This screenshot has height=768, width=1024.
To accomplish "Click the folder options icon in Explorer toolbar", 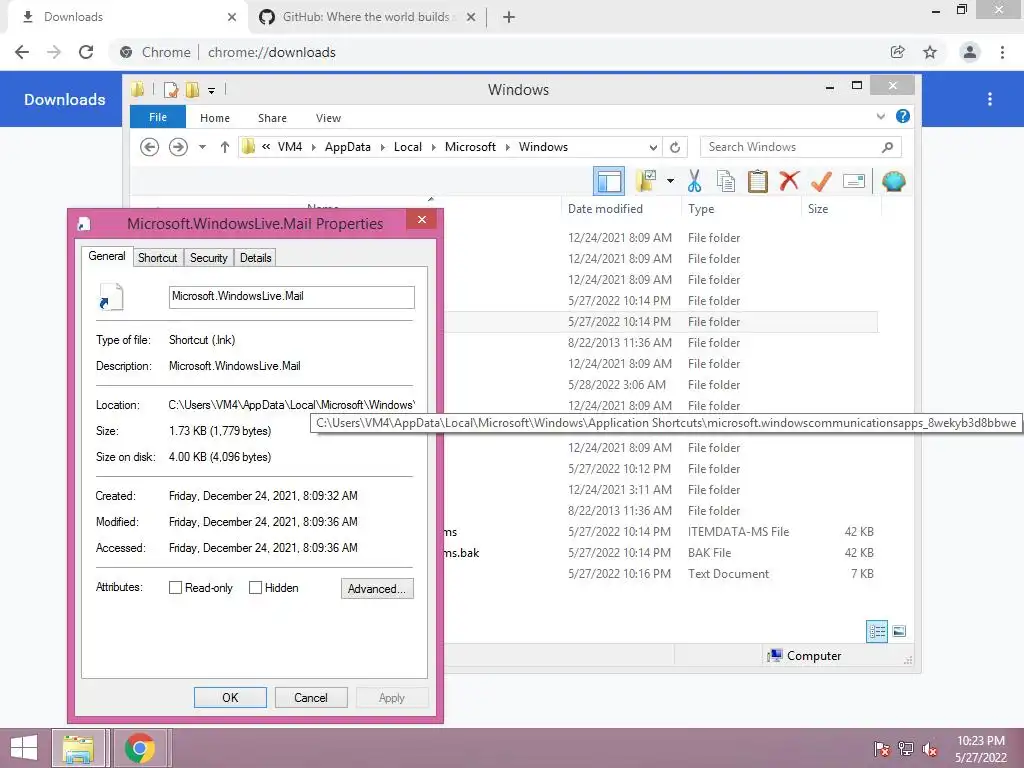I will (646, 182).
